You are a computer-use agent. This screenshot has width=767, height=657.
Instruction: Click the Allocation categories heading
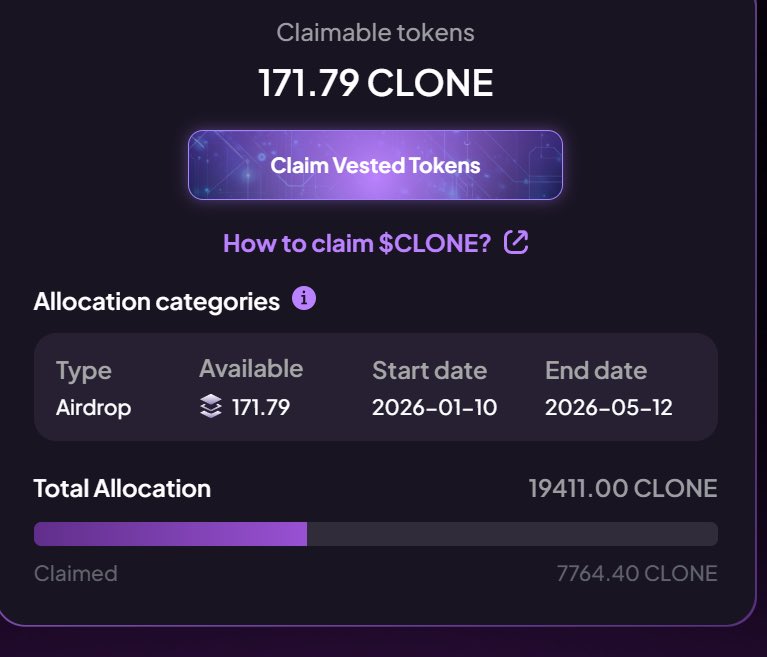(157, 301)
